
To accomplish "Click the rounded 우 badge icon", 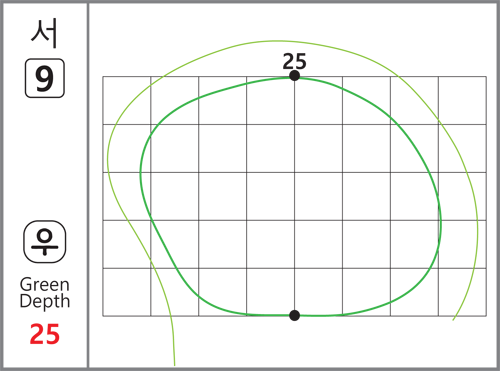I will [x=45, y=242].
